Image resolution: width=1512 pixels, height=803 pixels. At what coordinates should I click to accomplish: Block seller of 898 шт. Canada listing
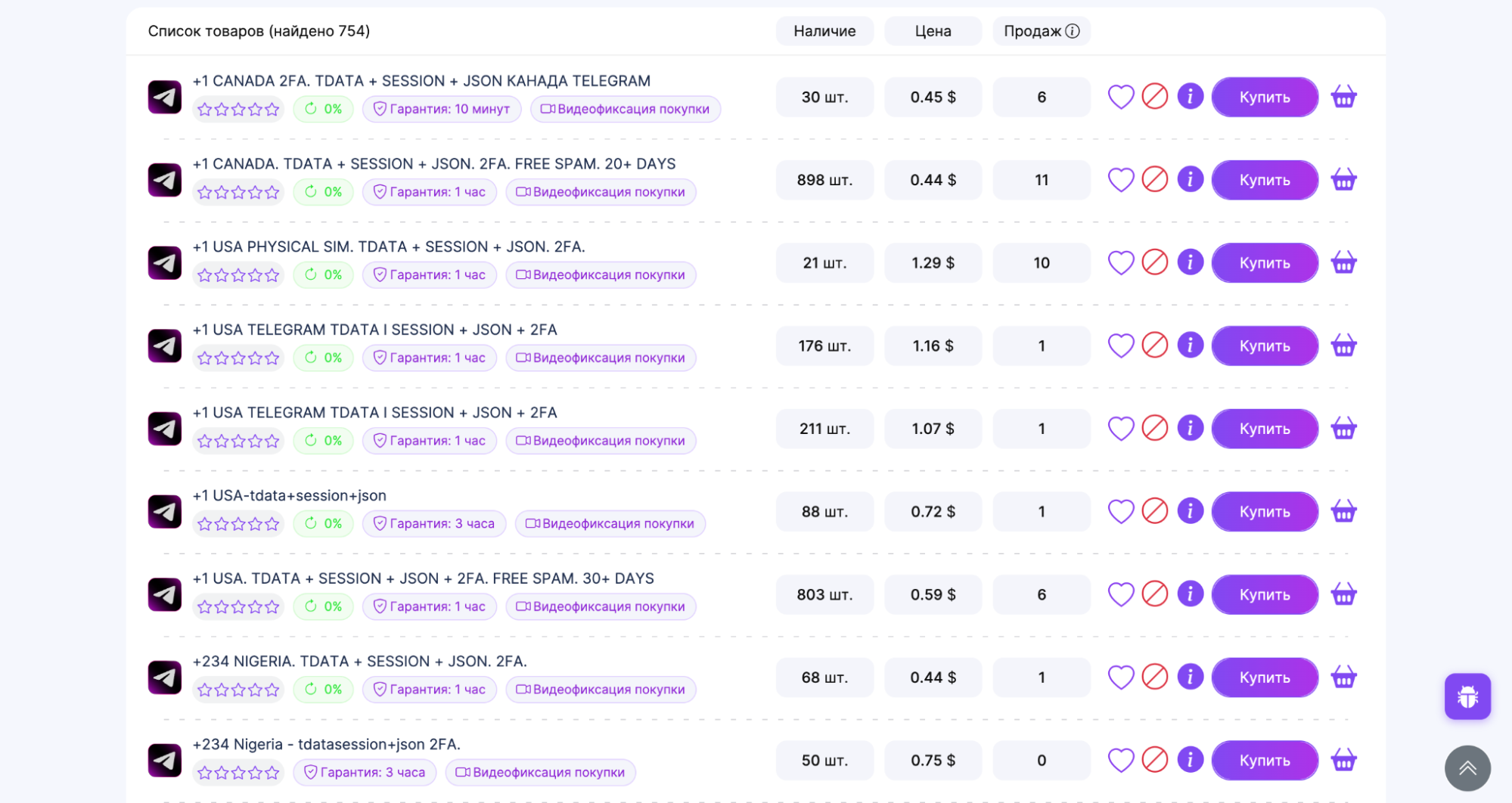1154,179
